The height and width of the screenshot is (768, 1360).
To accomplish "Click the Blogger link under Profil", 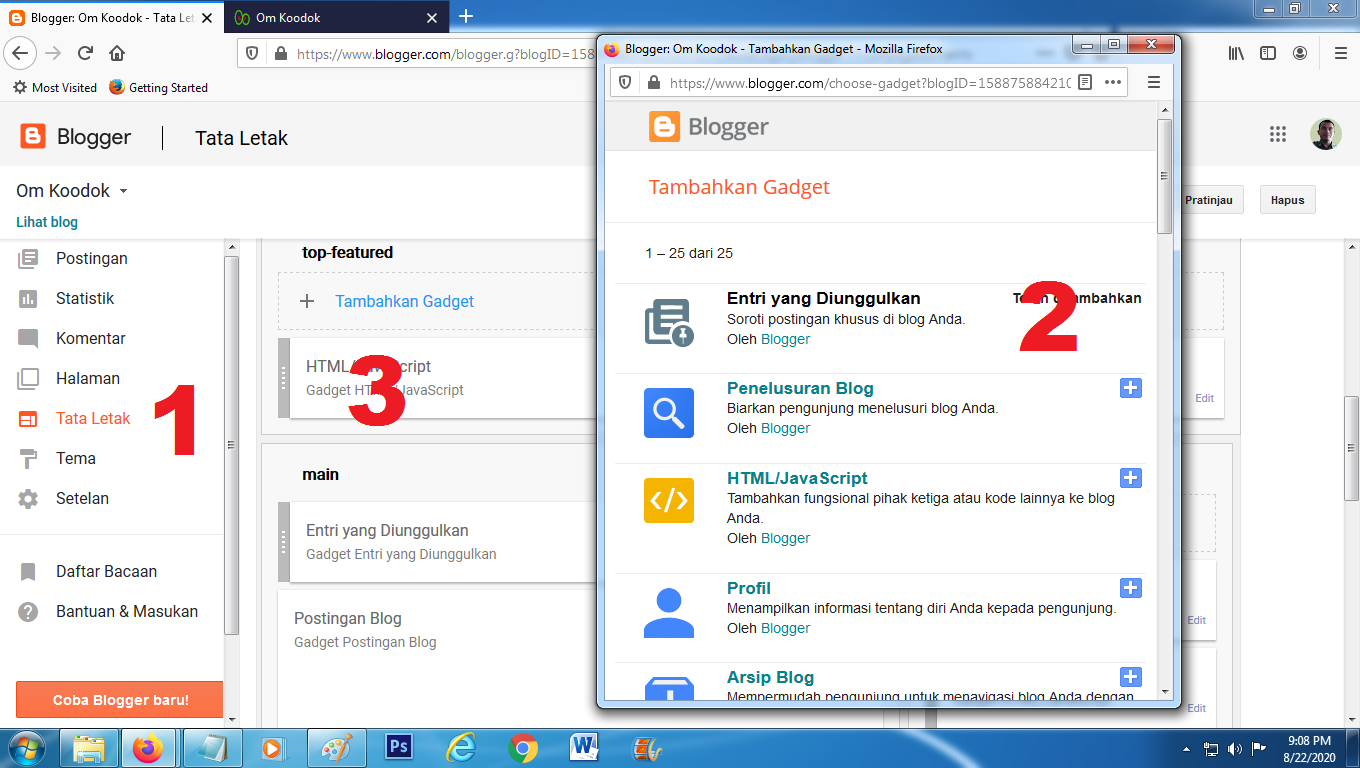I will click(785, 628).
